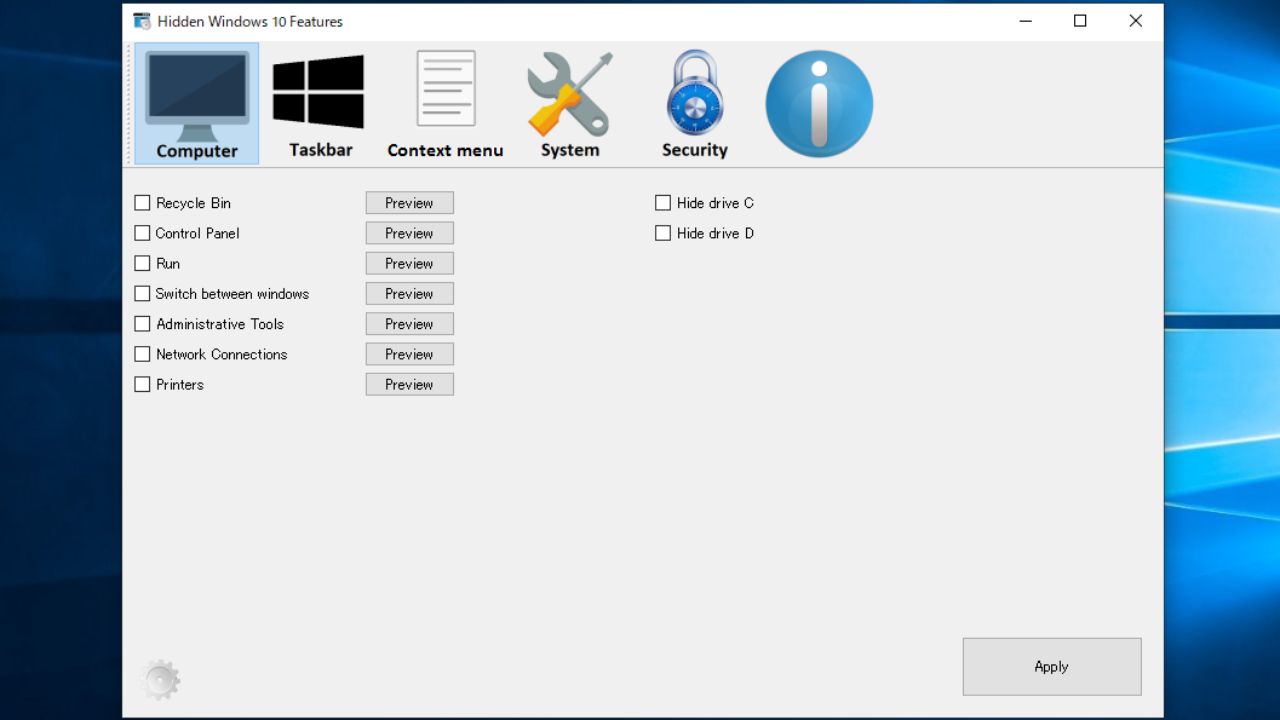
Task: Check Switch between windows option
Action: pos(142,294)
